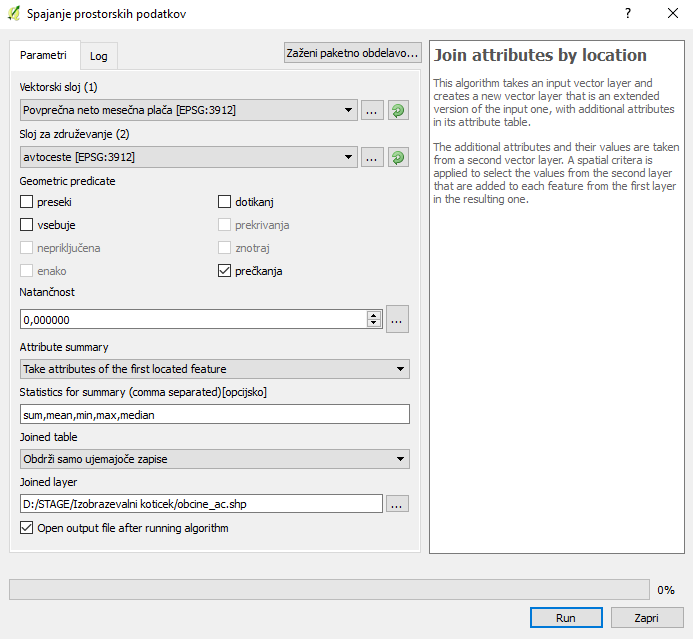Image resolution: width=693 pixels, height=639 pixels.
Task: Click the Statistics for summary text field
Action: [214, 414]
